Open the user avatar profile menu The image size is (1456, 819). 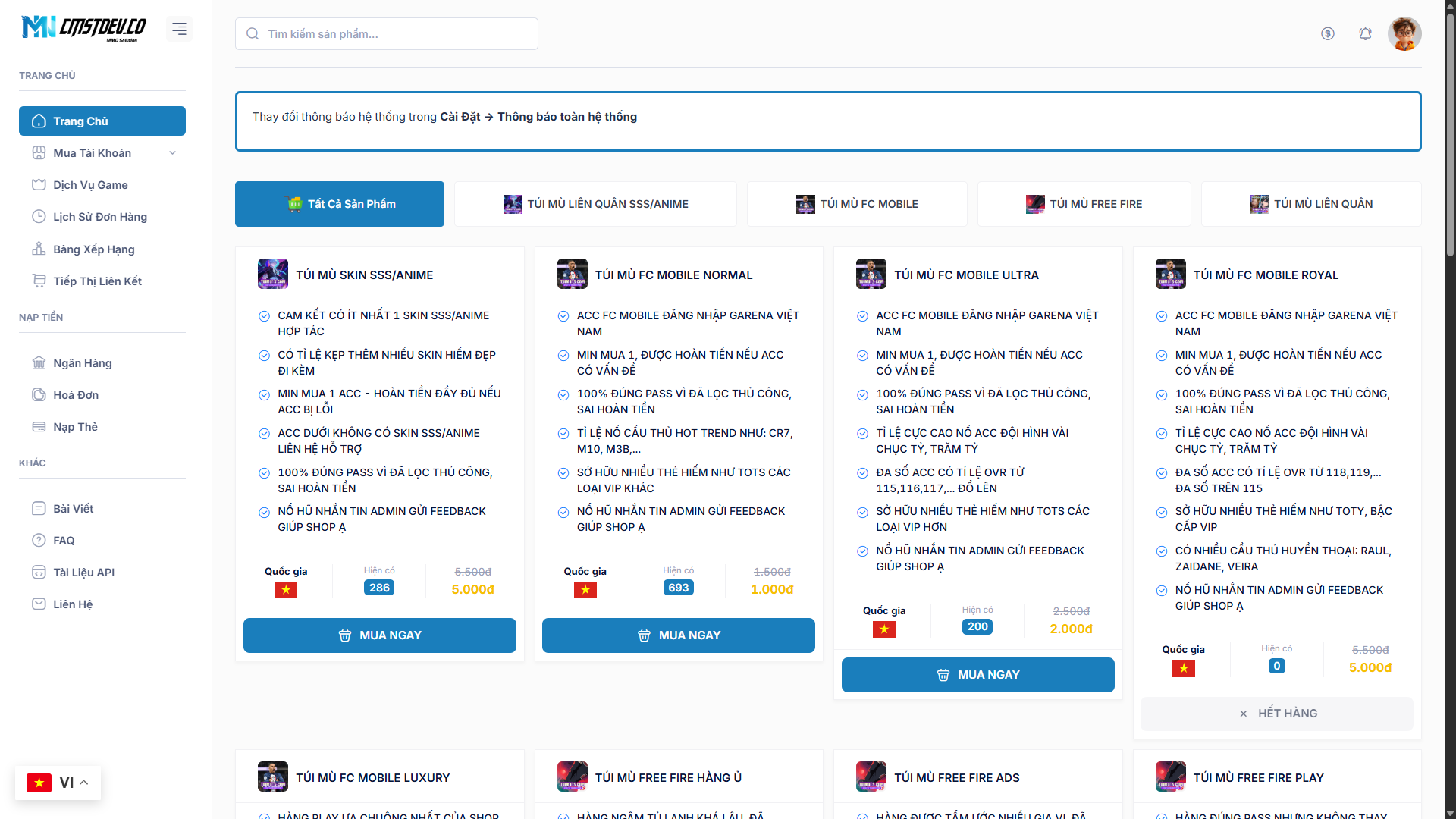pos(1404,33)
